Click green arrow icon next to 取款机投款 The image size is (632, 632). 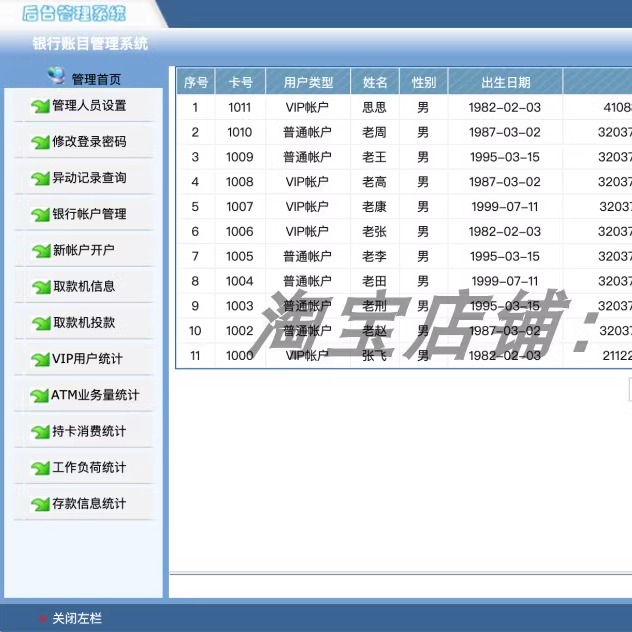41,323
